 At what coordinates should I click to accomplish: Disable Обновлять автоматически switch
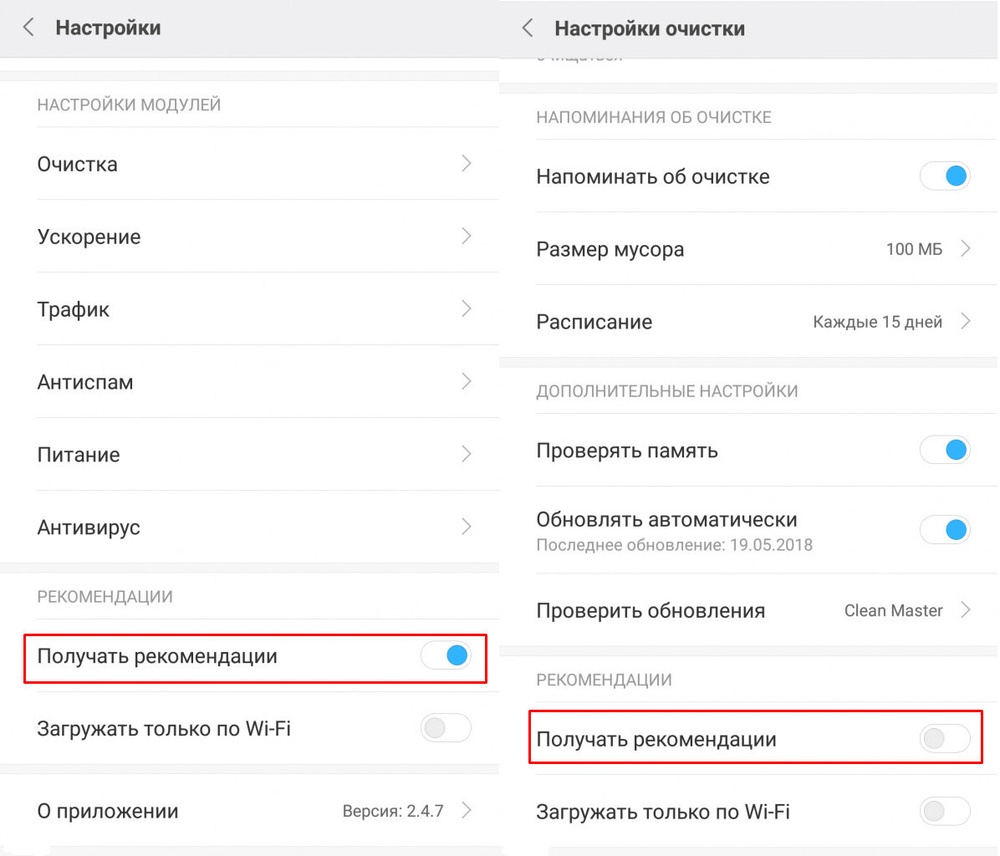[945, 529]
